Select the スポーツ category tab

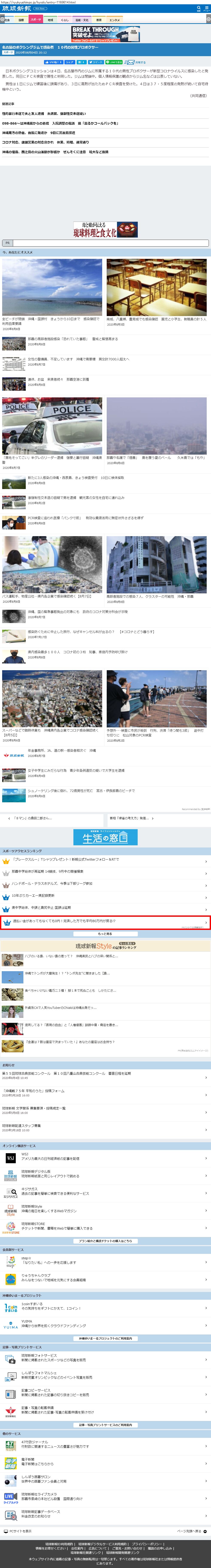click(35, 20)
